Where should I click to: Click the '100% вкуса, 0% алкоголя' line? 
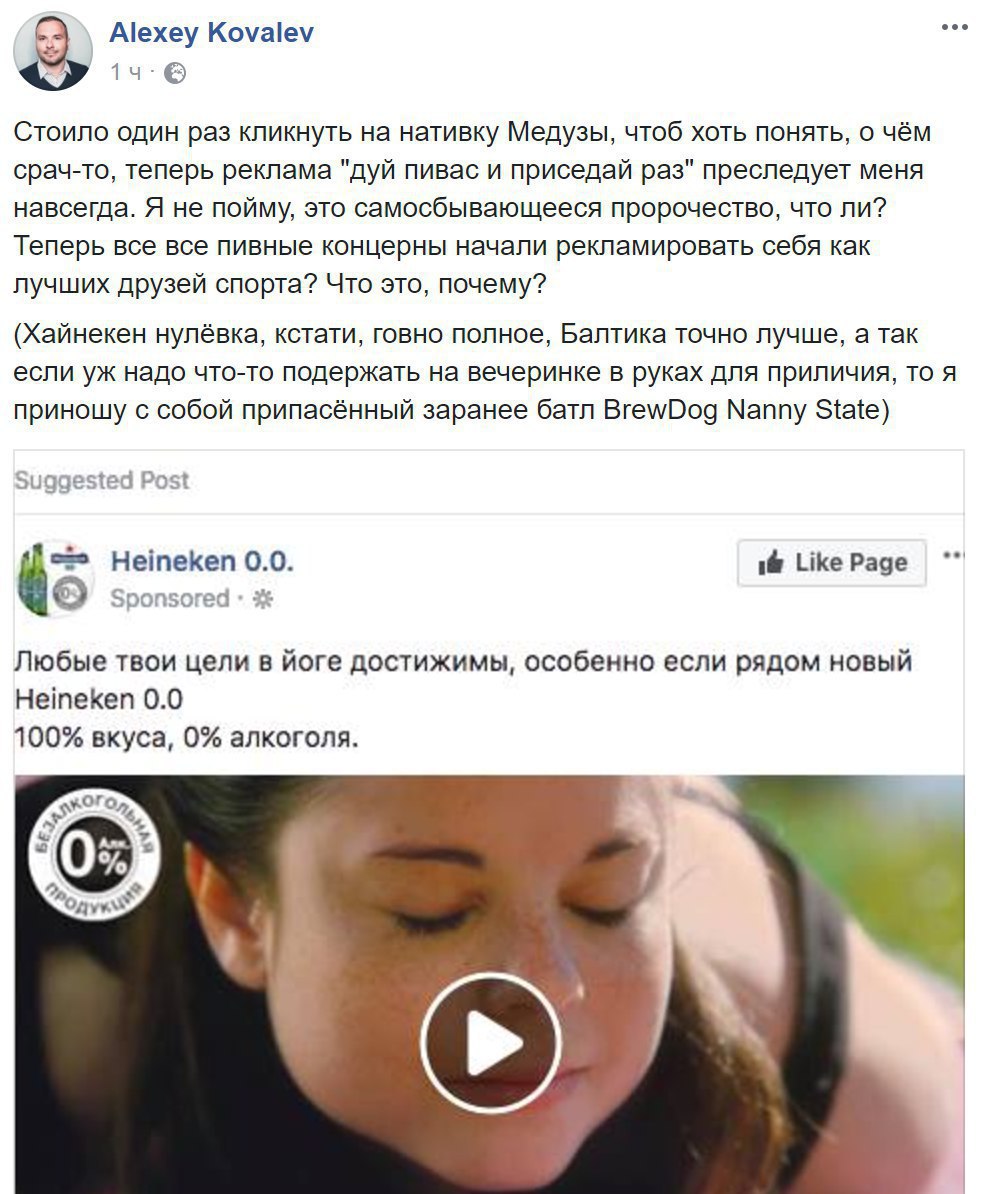click(187, 738)
